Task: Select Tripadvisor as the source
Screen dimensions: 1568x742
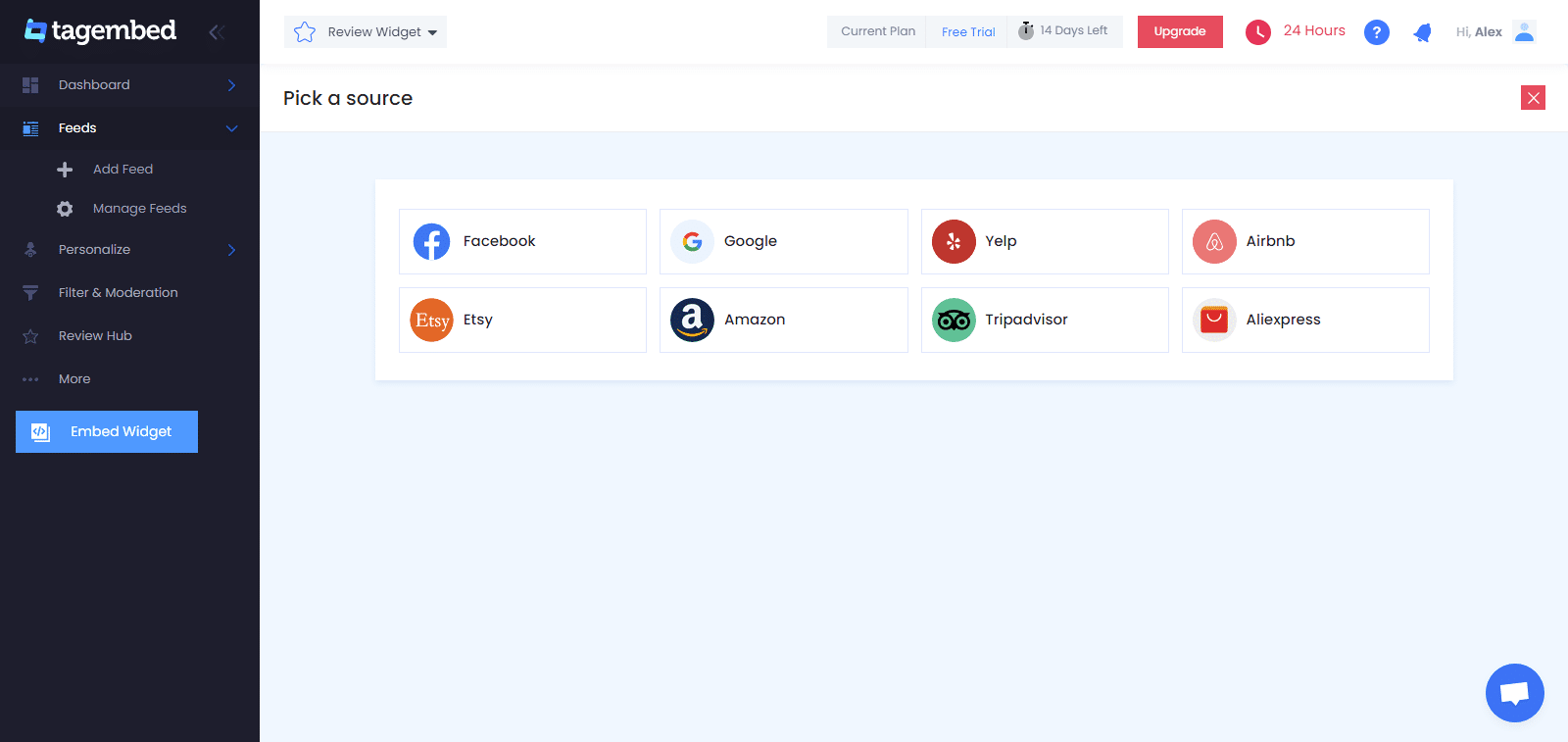Action: coord(1045,320)
